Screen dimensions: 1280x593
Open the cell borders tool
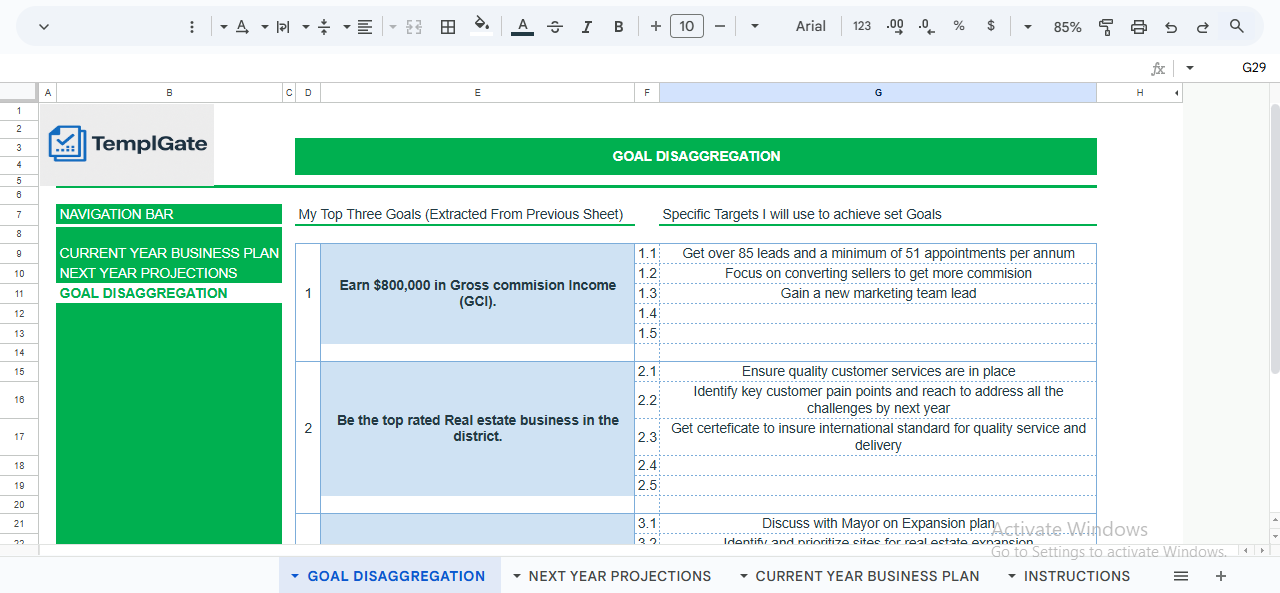pyautogui.click(x=449, y=27)
